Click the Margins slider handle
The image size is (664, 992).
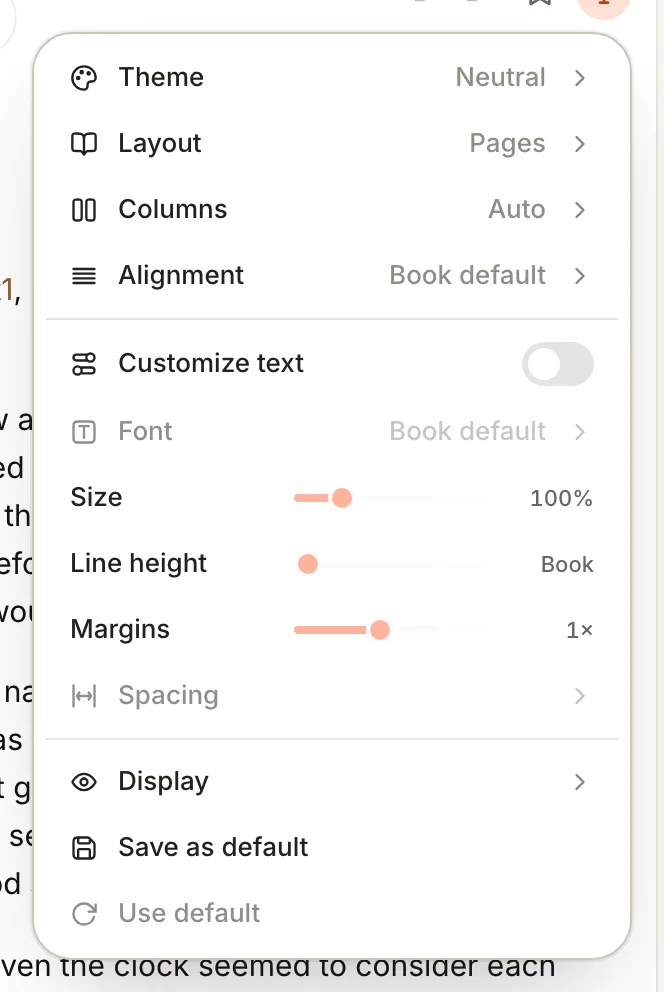click(x=379, y=630)
